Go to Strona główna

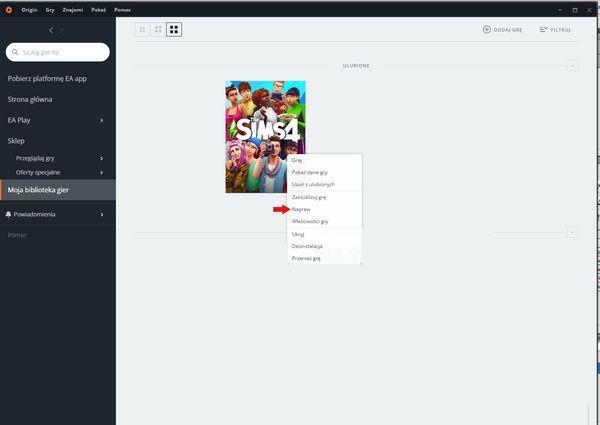click(30, 99)
